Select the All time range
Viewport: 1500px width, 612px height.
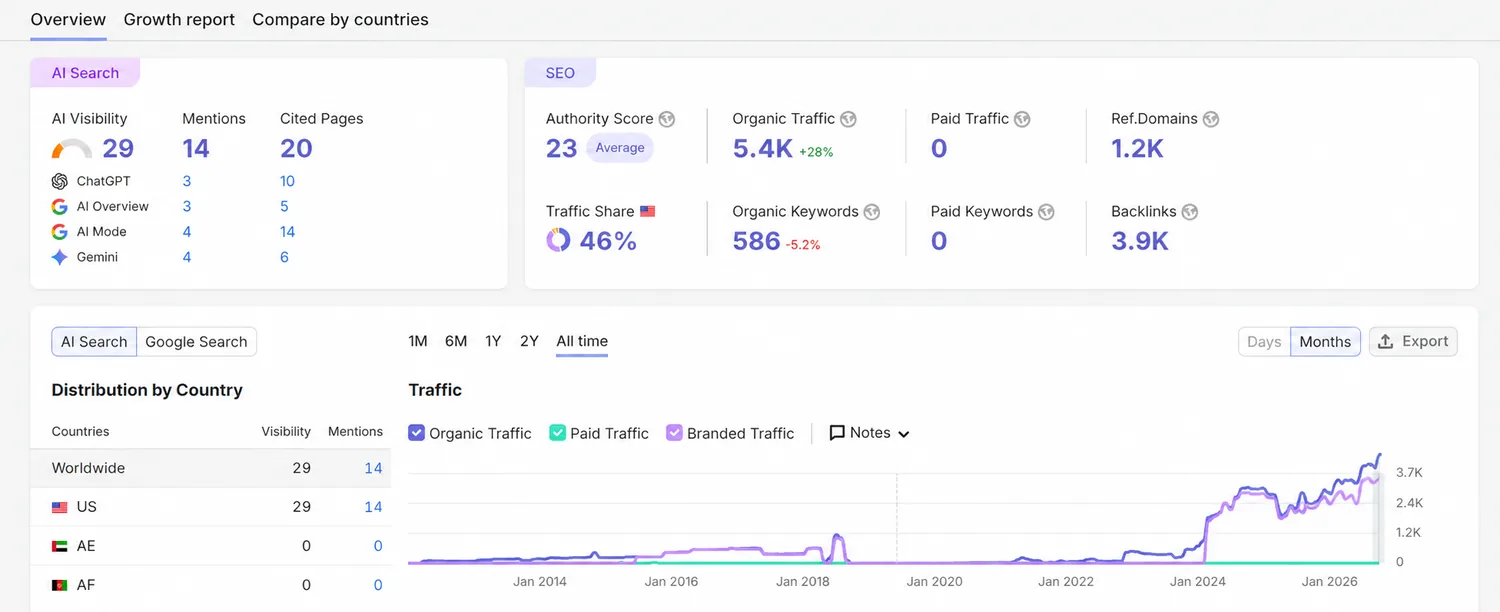(582, 341)
